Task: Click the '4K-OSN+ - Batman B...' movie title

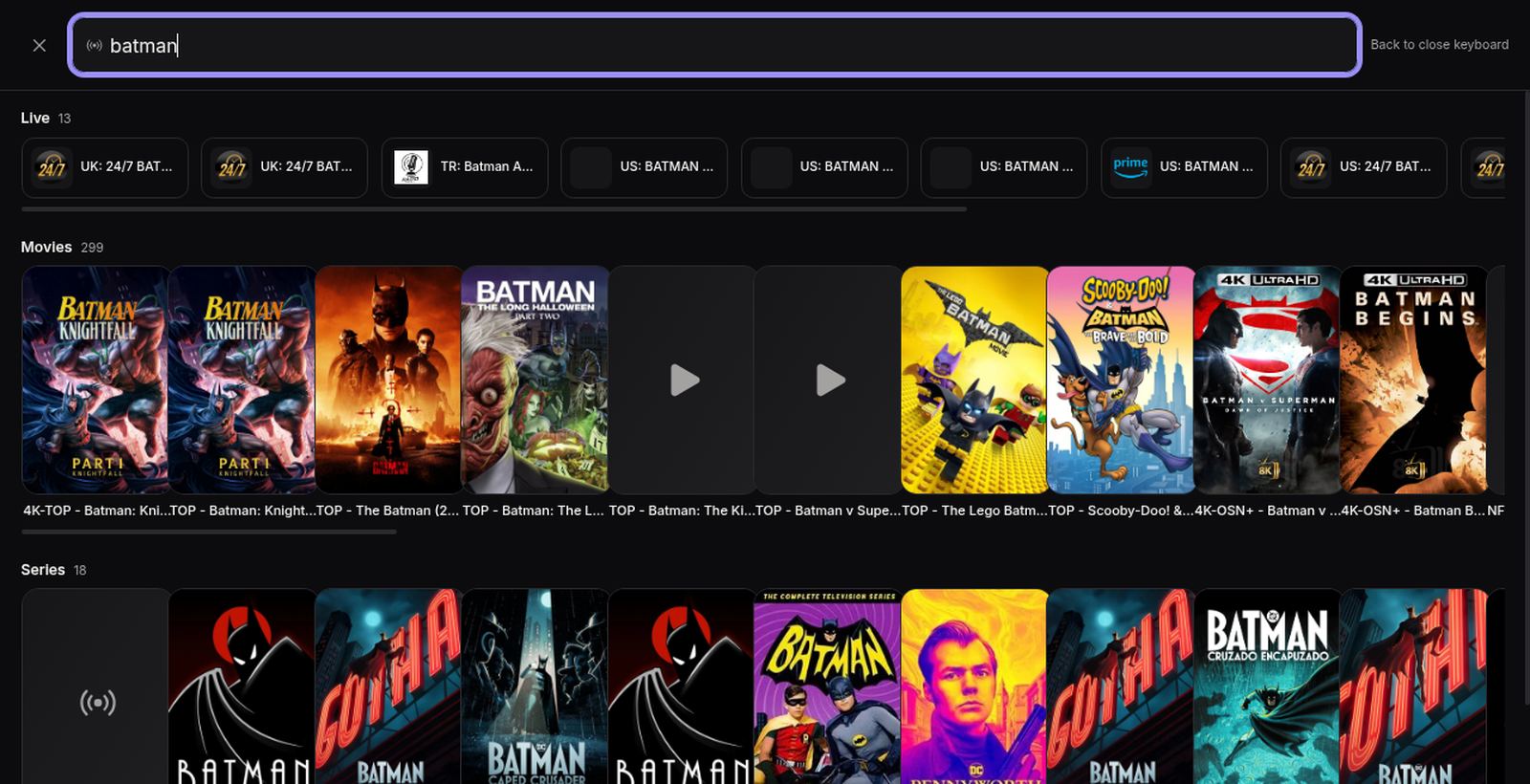Action: [x=1413, y=511]
